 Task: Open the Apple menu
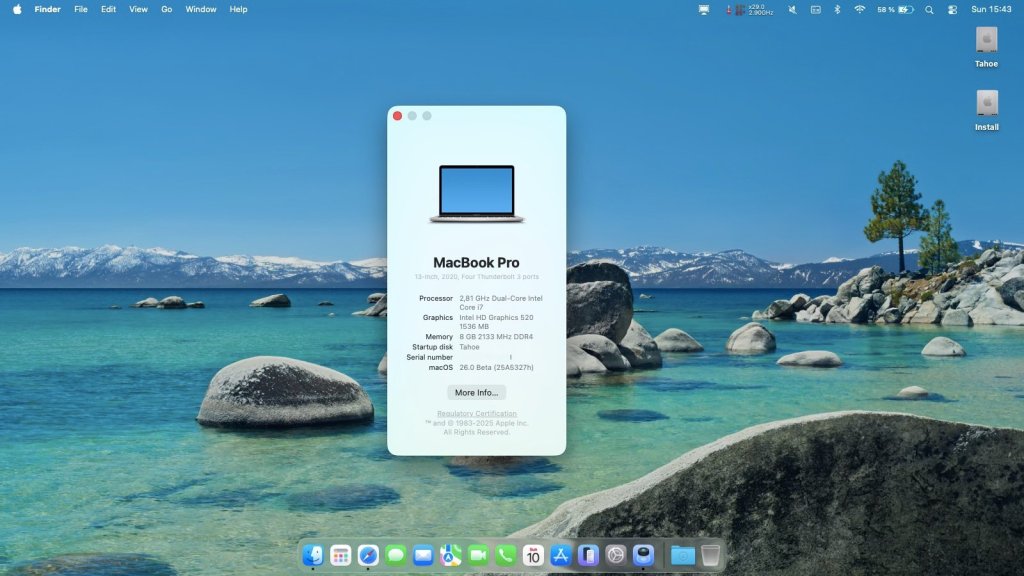tap(17, 9)
